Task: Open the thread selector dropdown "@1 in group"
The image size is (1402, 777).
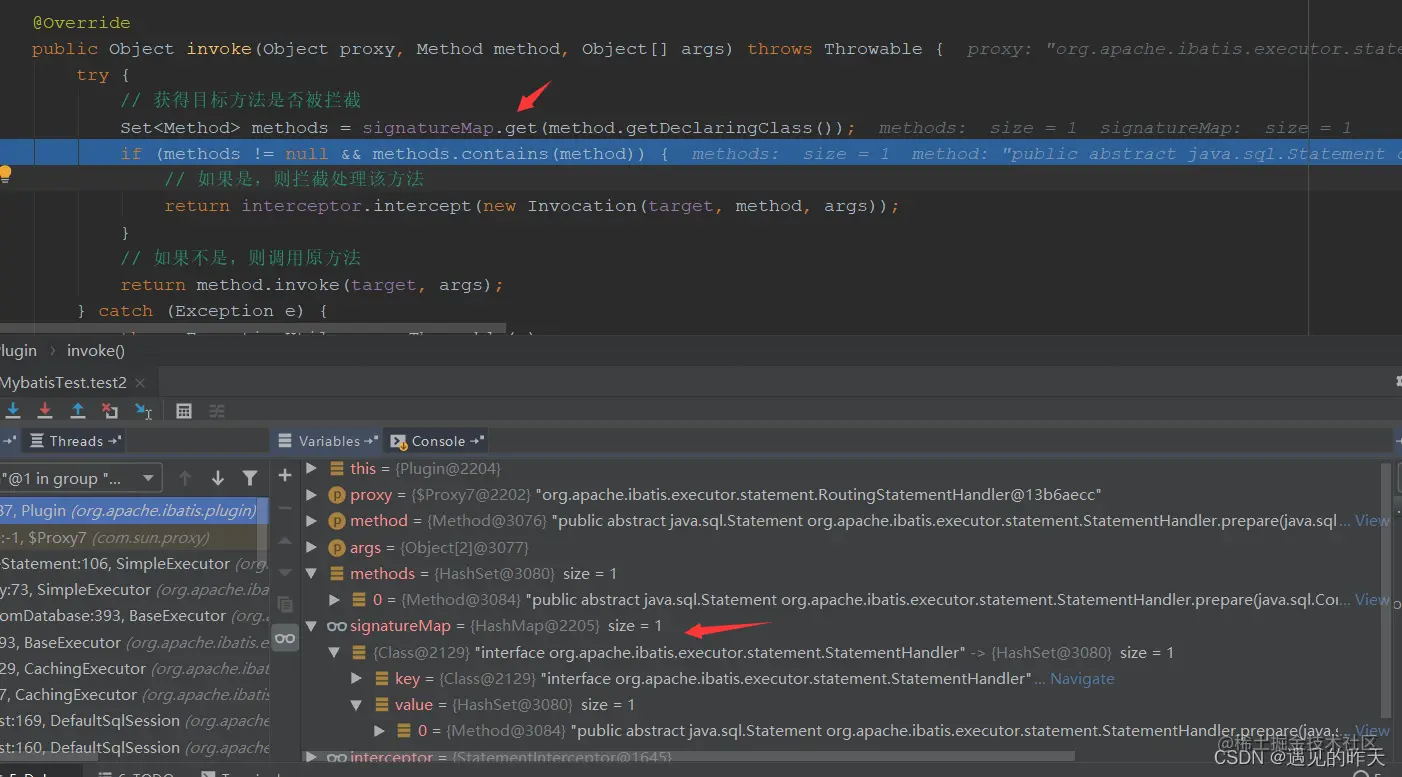Action: pos(79,478)
